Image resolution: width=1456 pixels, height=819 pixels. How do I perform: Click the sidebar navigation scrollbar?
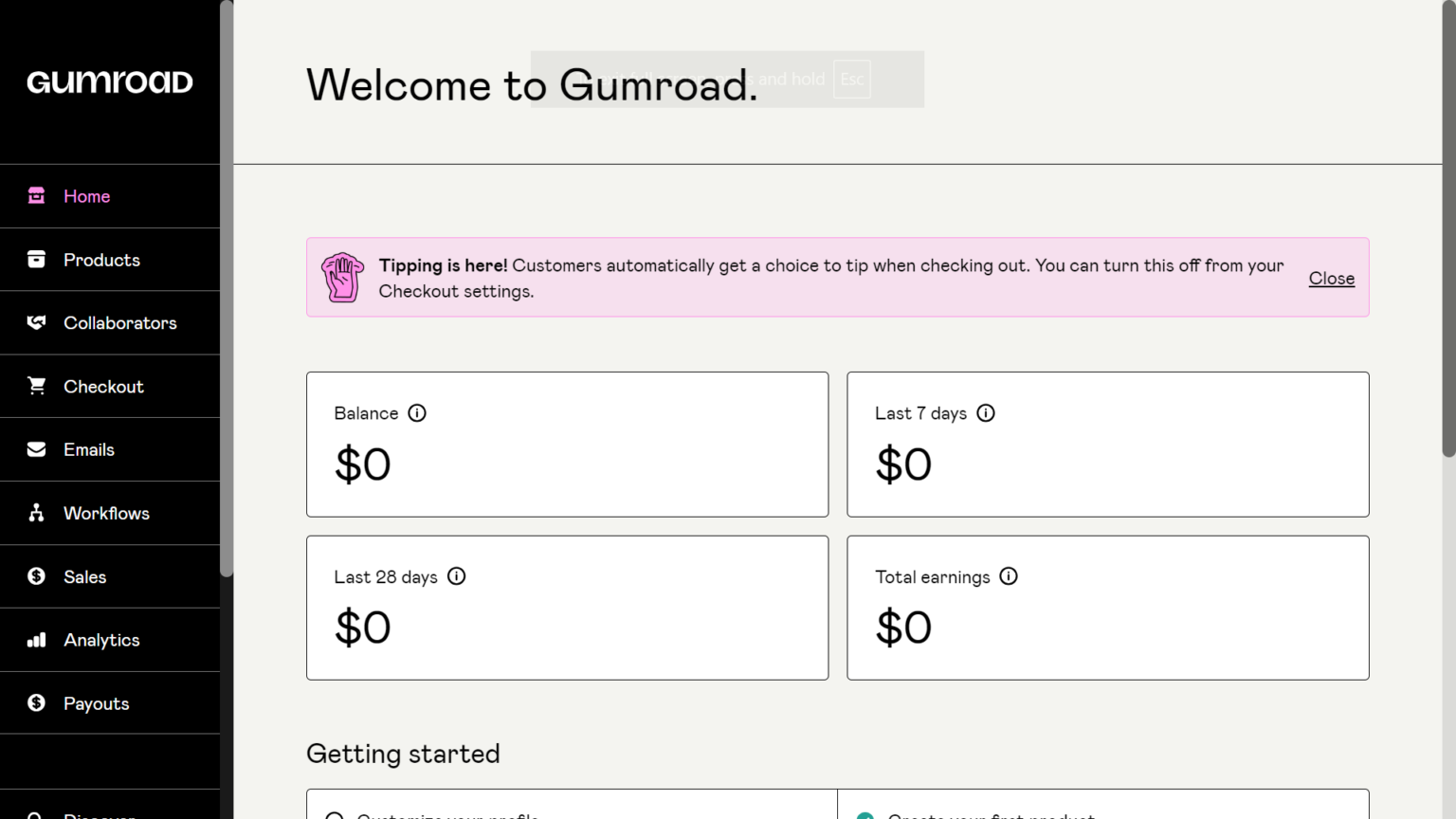227,284
